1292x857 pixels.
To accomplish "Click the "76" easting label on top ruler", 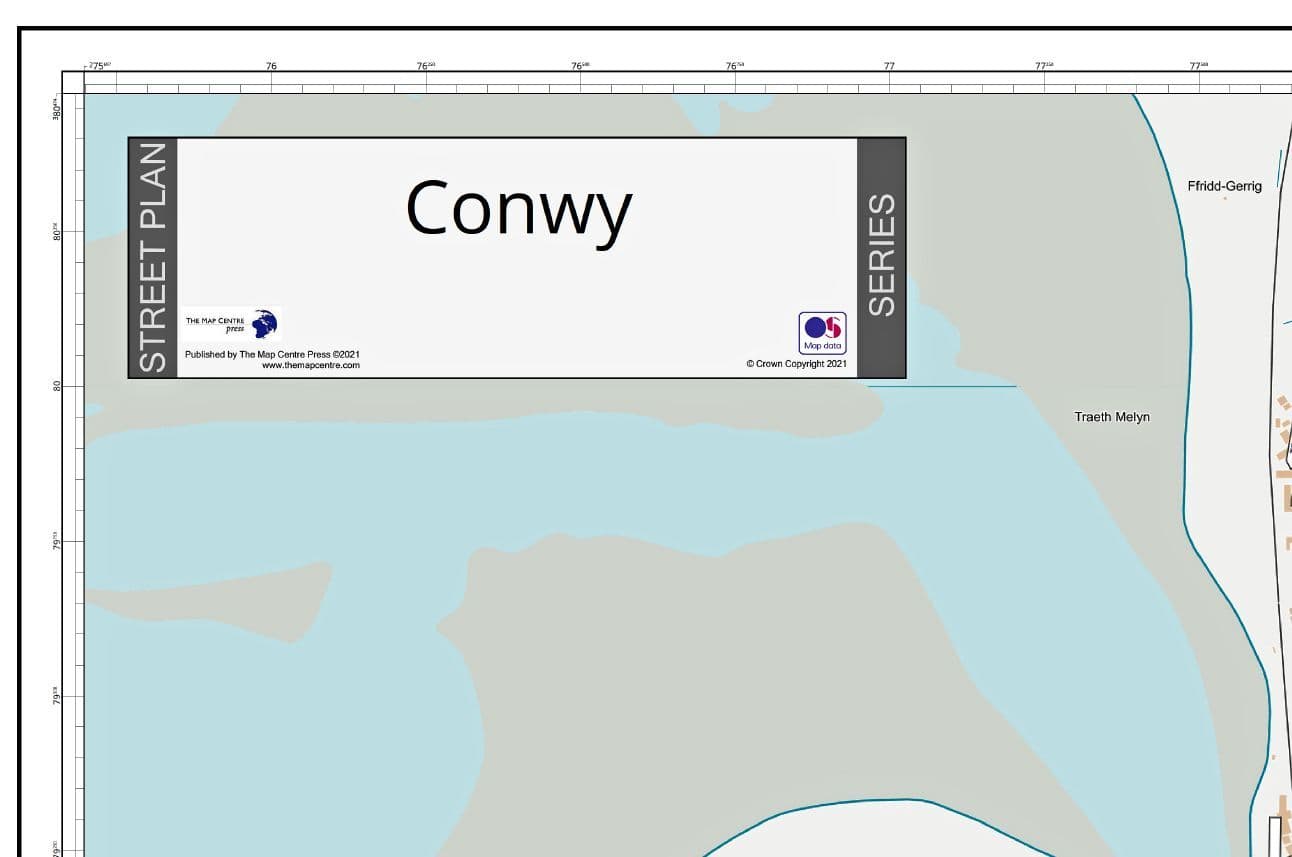I will point(271,66).
